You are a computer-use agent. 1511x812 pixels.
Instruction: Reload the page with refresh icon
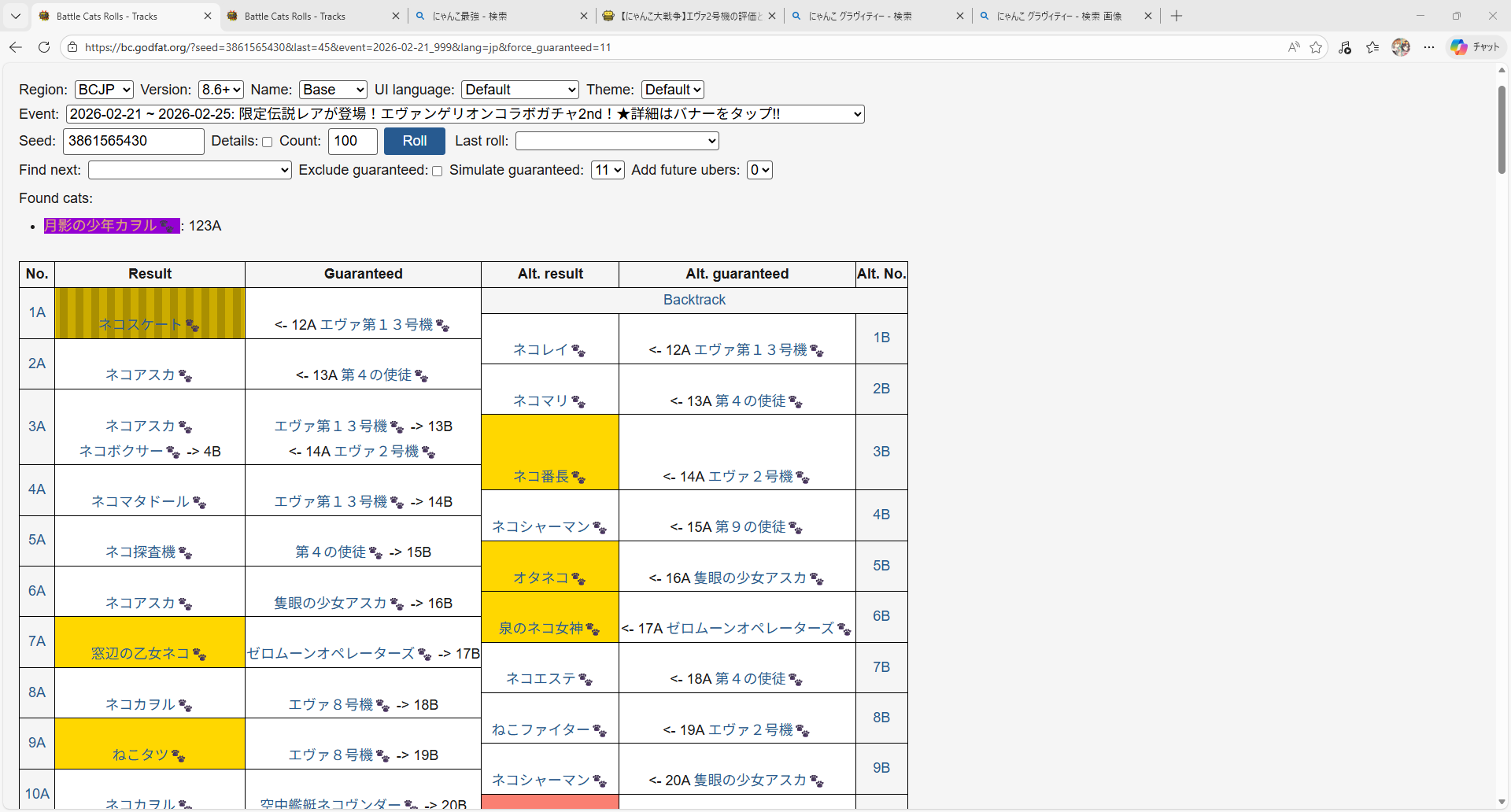coord(44,47)
